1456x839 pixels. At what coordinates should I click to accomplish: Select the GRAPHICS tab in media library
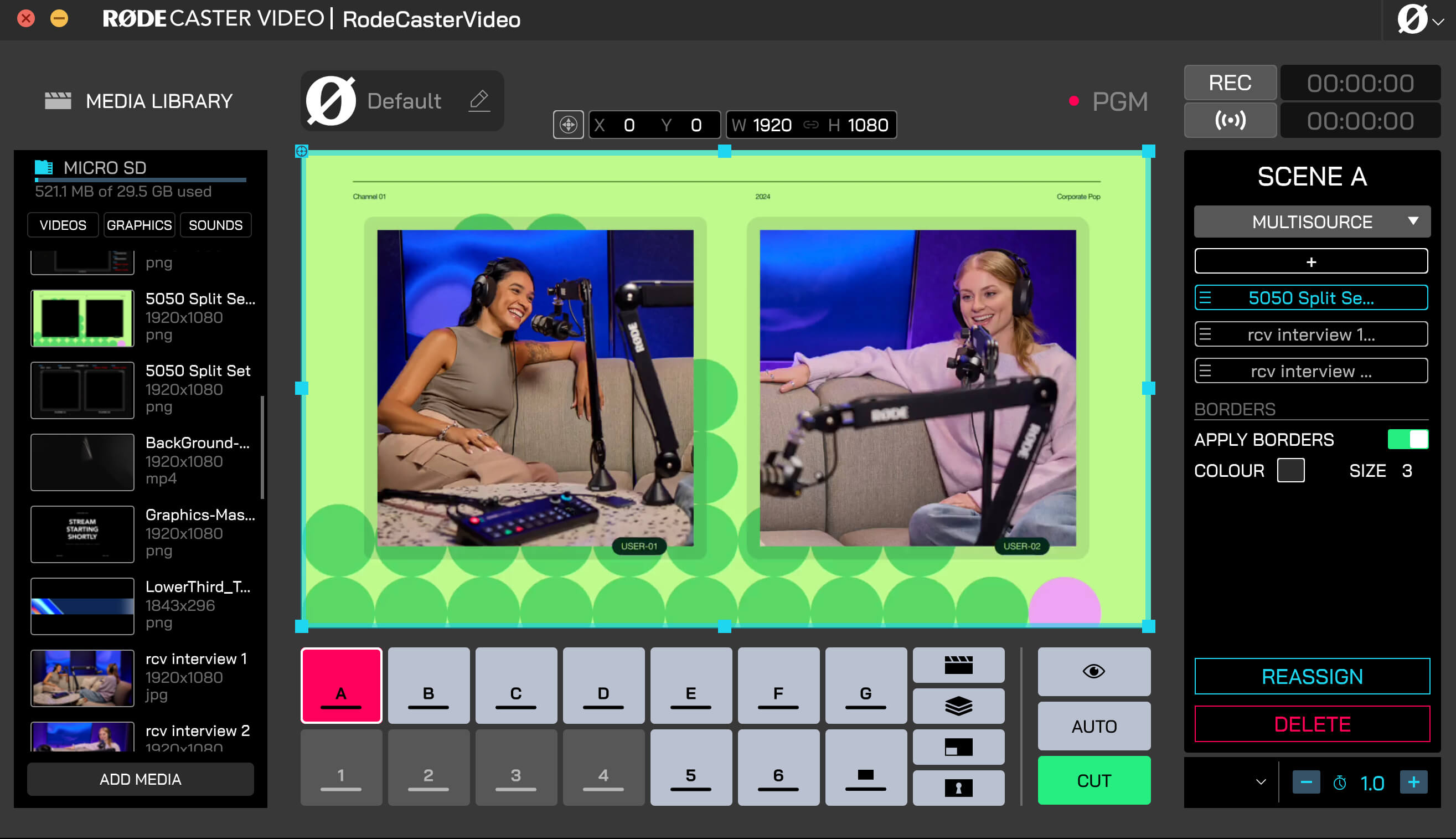point(139,225)
